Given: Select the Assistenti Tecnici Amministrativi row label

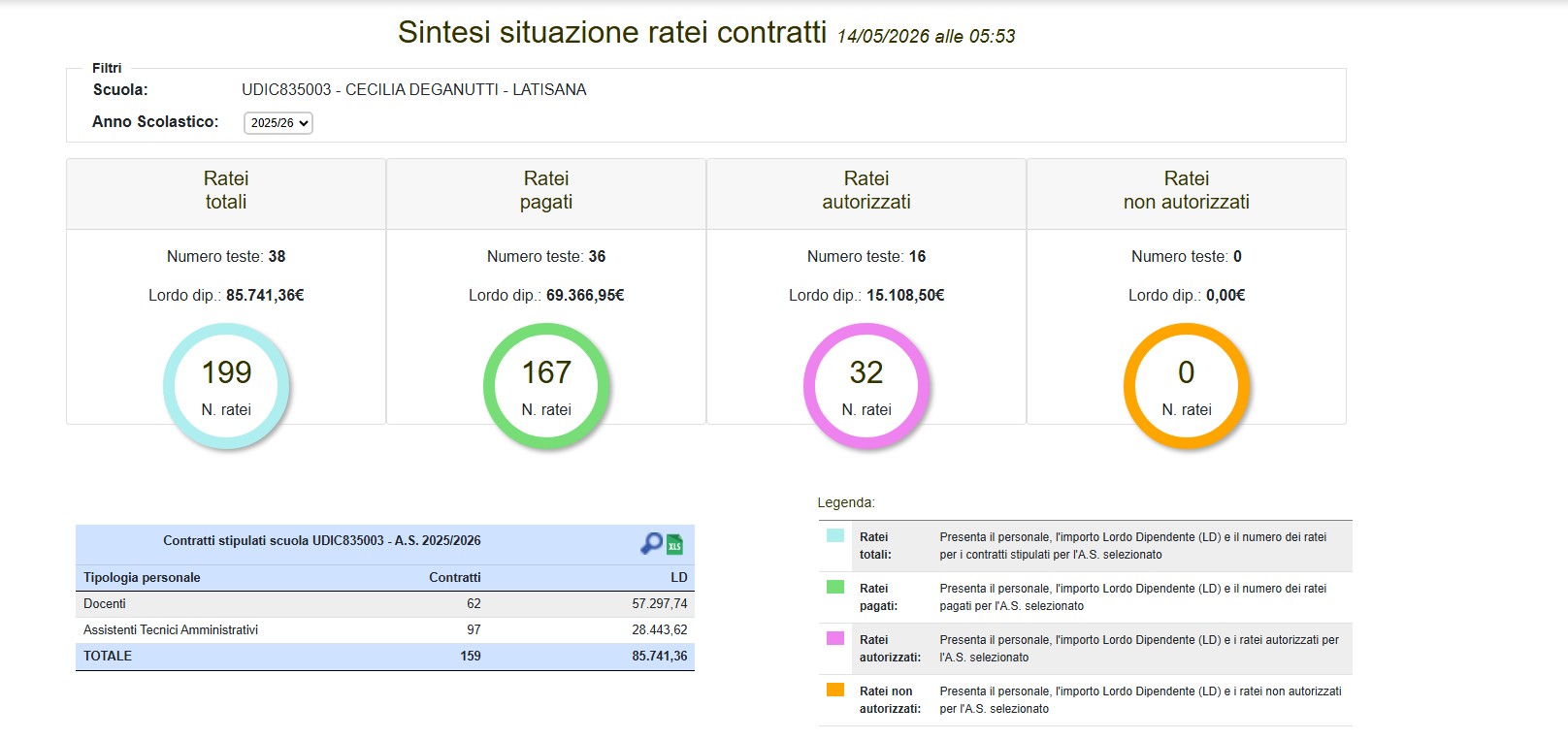Looking at the screenshot, I should 171,629.
